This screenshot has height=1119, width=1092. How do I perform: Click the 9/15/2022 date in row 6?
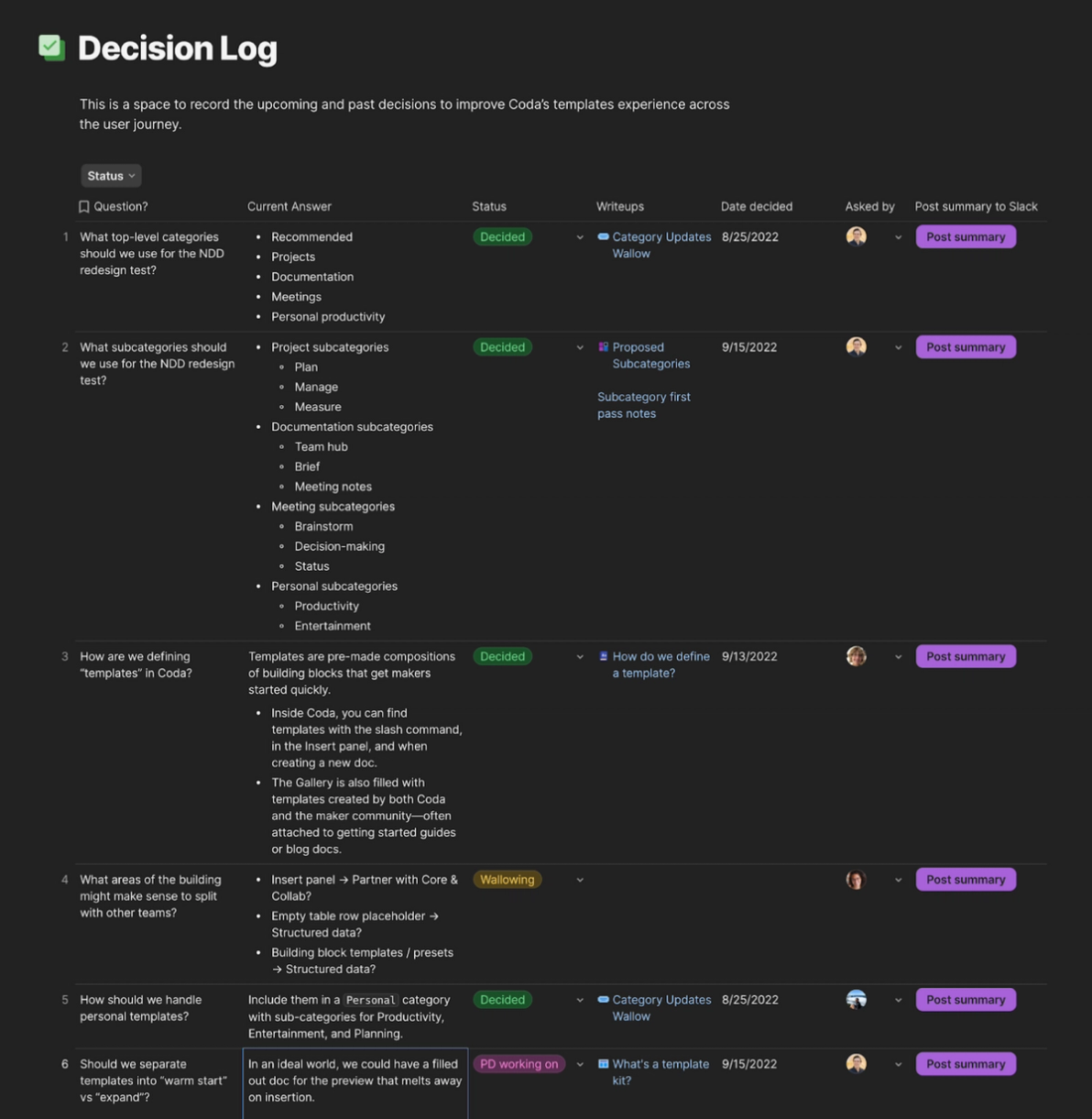749,1064
